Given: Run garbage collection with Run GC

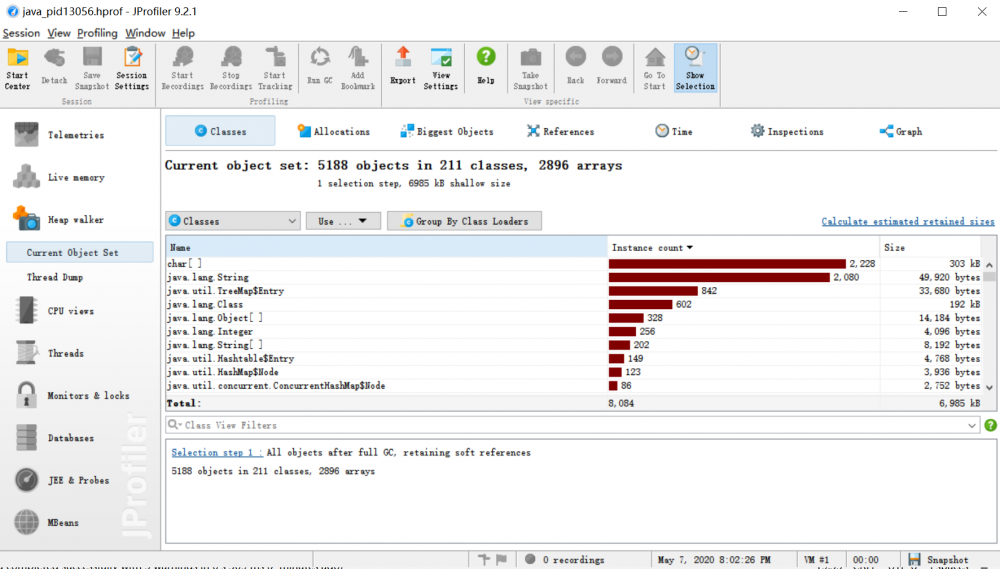Looking at the screenshot, I should click(320, 66).
